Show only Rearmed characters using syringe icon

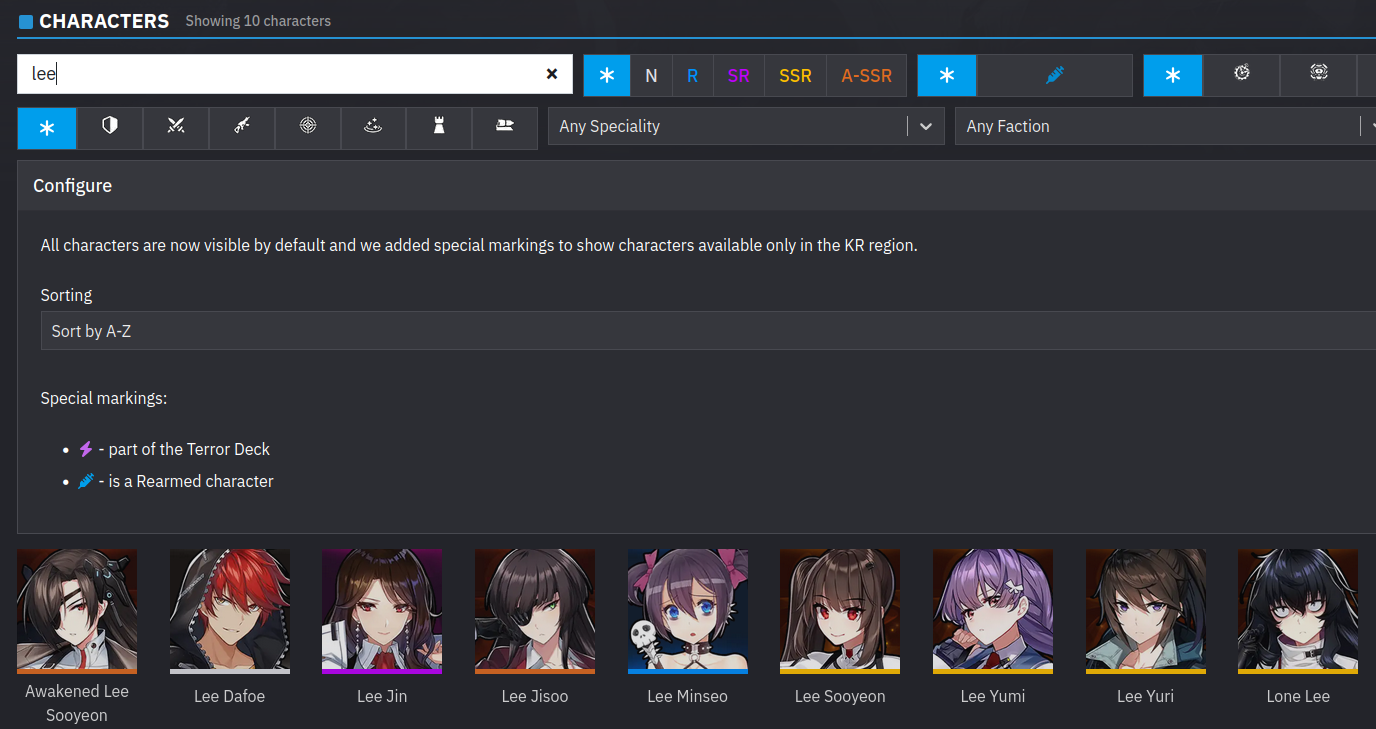pos(1054,75)
